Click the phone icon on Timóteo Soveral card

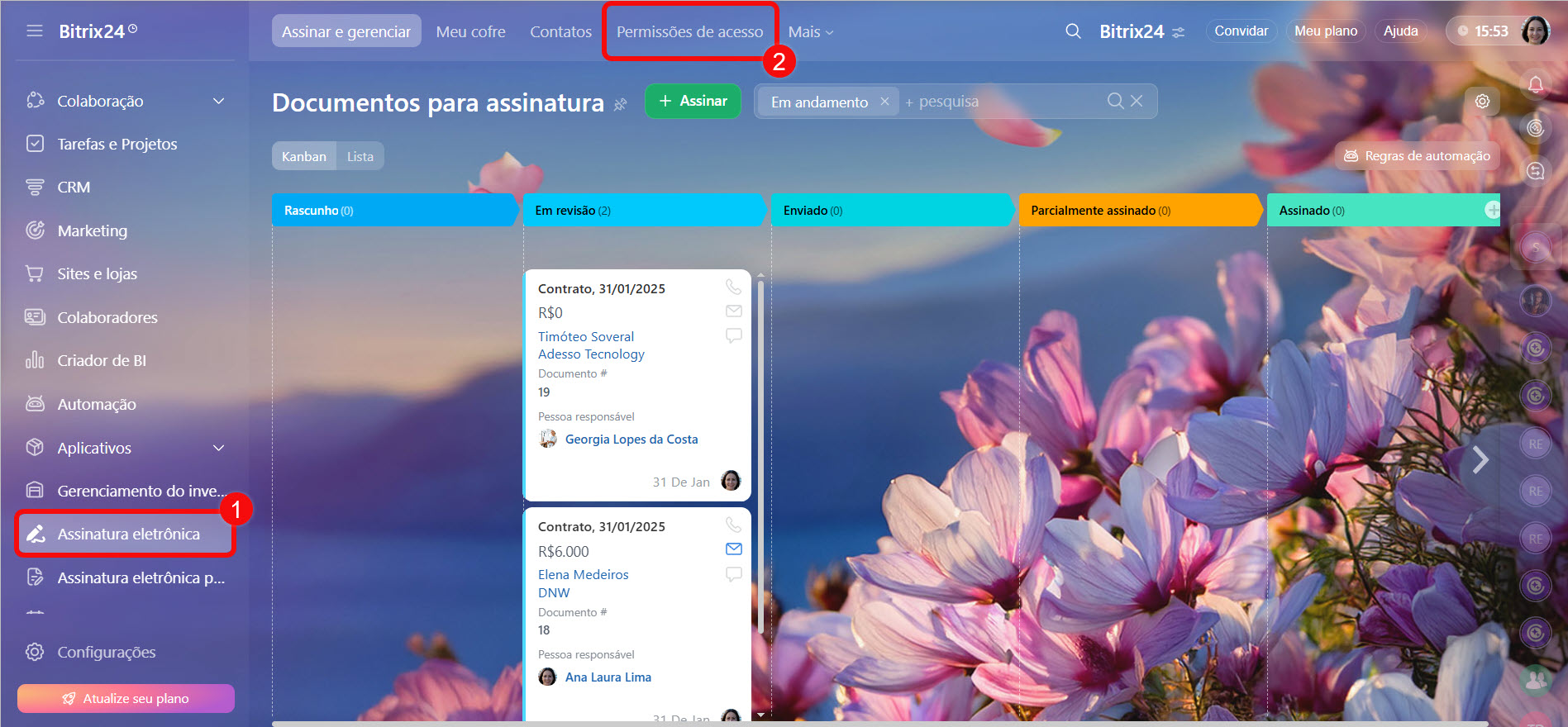pyautogui.click(x=733, y=287)
